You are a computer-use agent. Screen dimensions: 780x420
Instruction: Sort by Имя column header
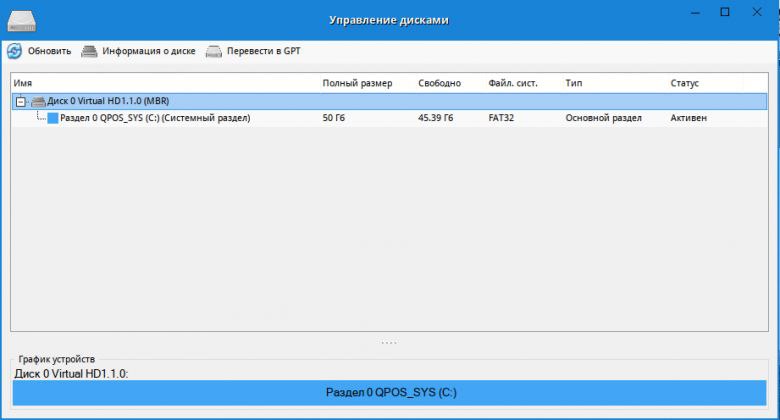click(23, 83)
